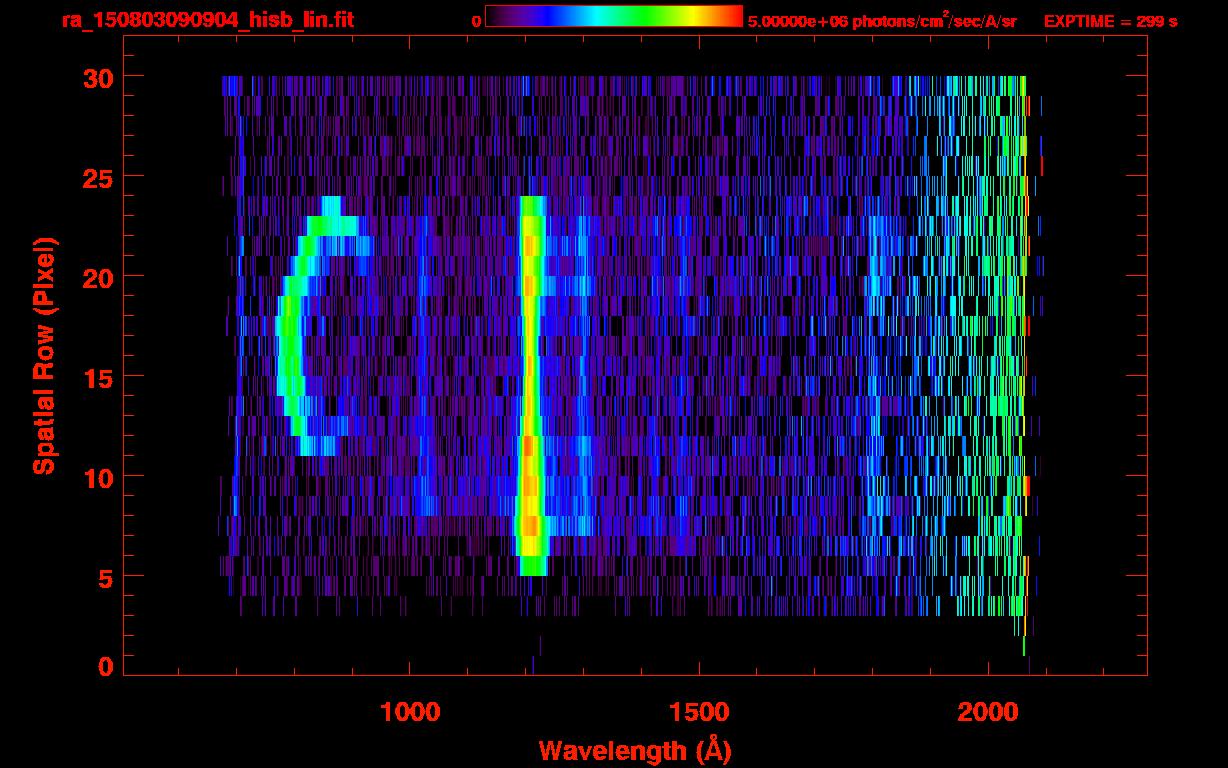The width and height of the screenshot is (1228, 768).
Task: Select the 1500 wavelength tick label
Action: point(699,712)
